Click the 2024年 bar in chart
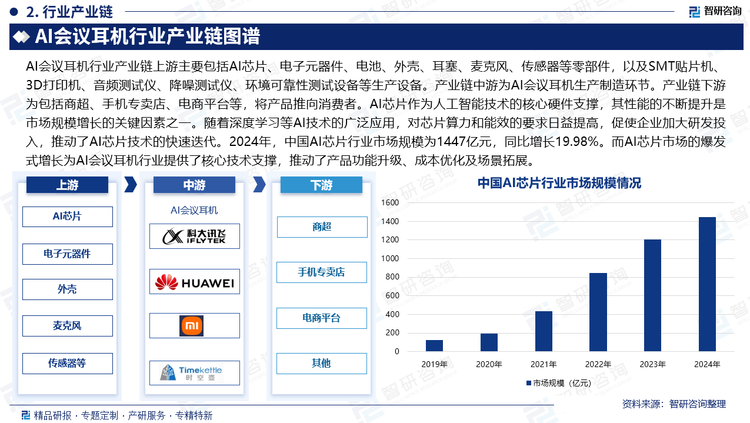The height and width of the screenshot is (423, 750). pyautogui.click(x=707, y=284)
